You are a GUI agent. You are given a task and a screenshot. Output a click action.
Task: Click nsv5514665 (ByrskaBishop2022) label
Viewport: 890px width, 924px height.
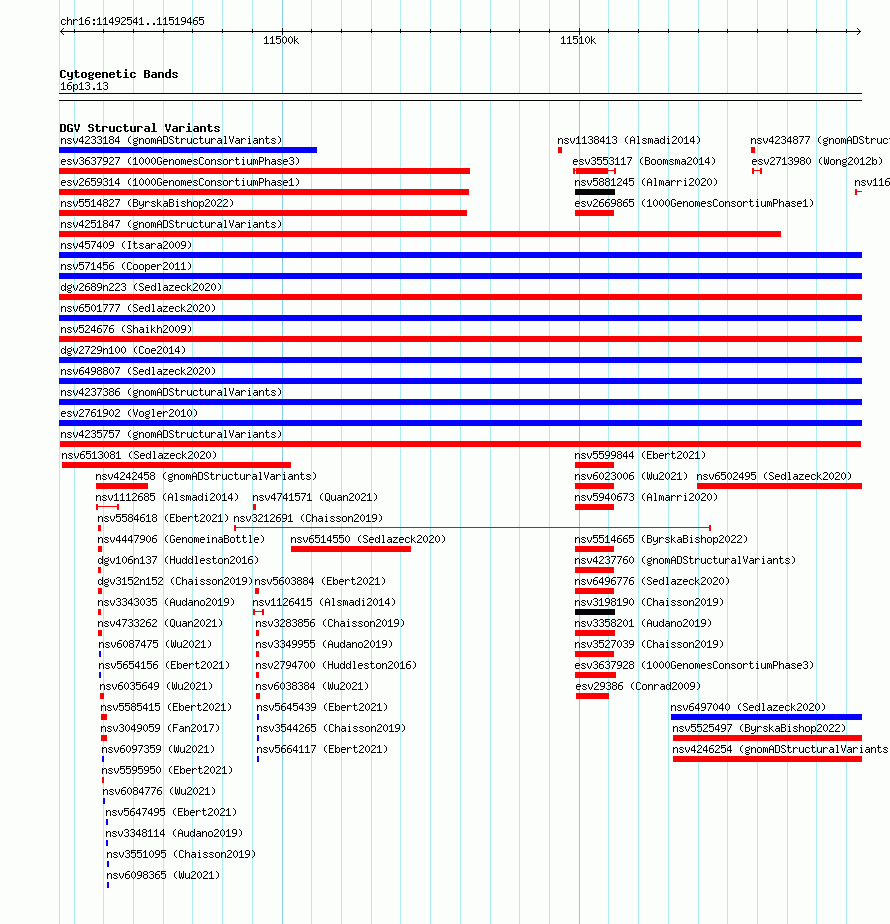pyautogui.click(x=661, y=539)
